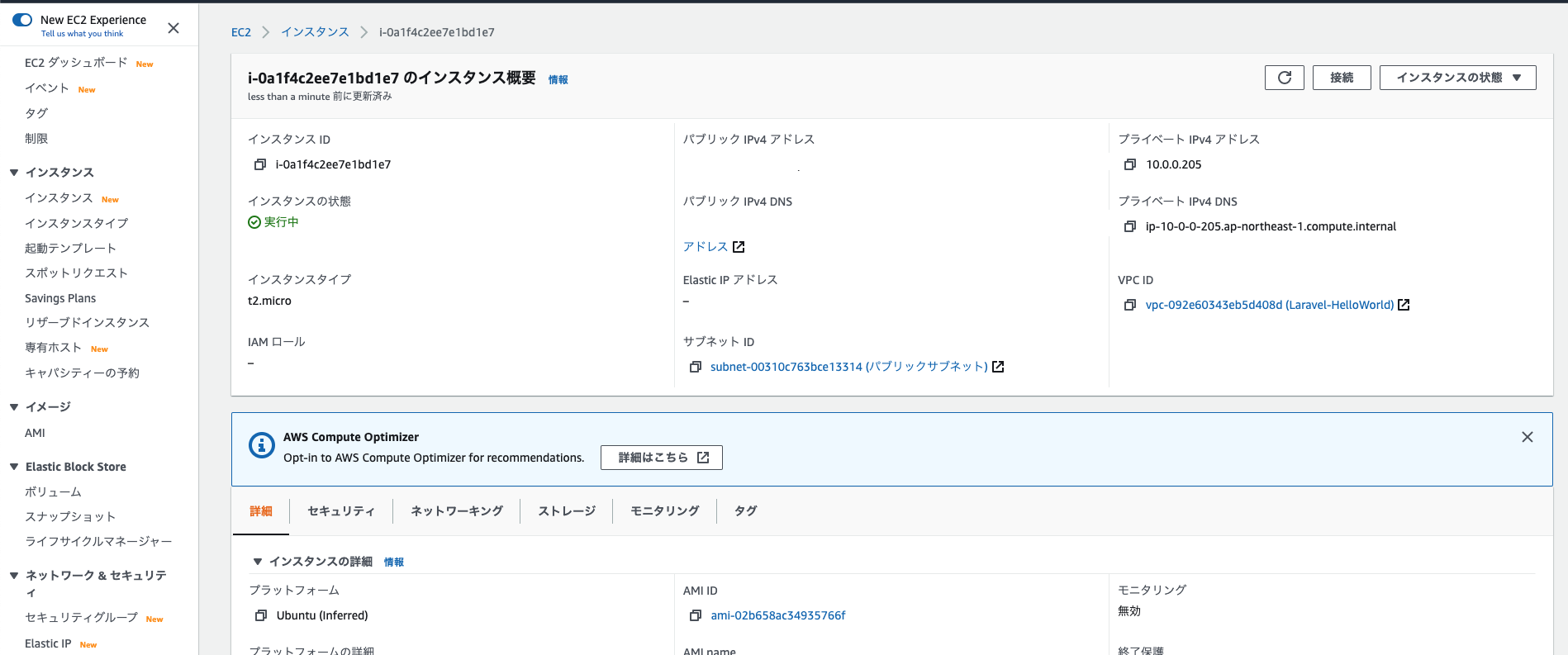Image resolution: width=1568 pixels, height=655 pixels.
Task: Copy the subnet ID value
Action: point(696,367)
